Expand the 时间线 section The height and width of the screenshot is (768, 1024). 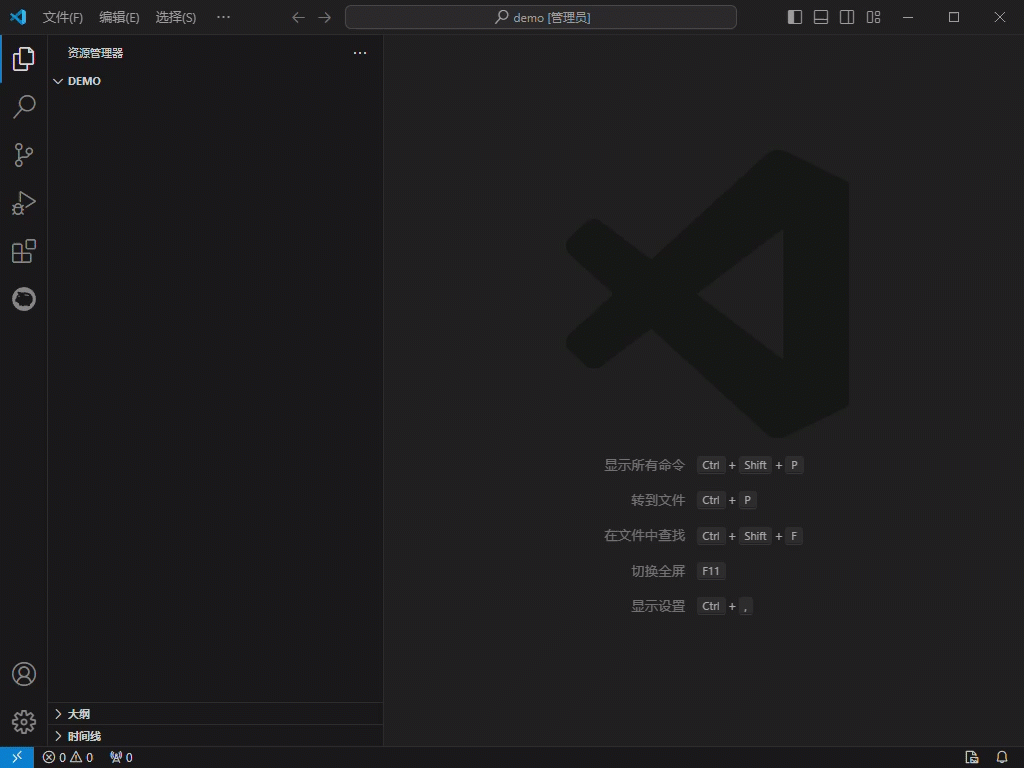pos(216,736)
